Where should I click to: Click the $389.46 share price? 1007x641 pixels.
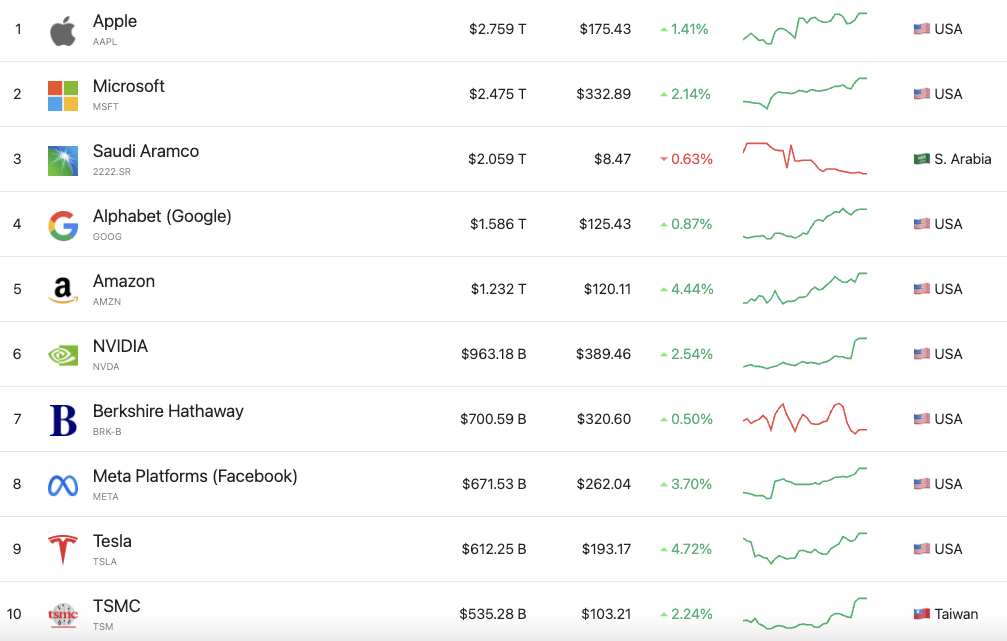(x=604, y=354)
